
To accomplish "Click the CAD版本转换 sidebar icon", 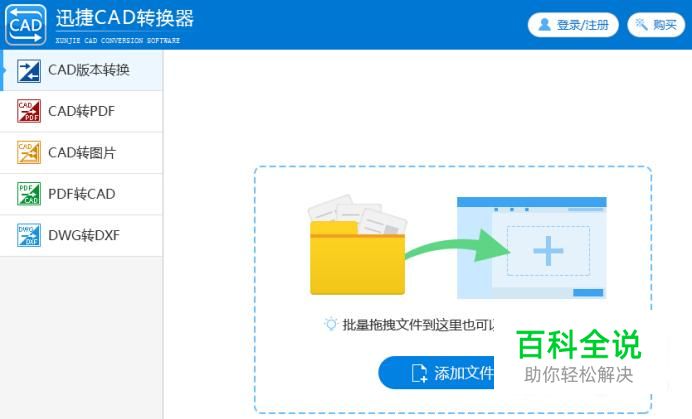I will tap(29, 71).
